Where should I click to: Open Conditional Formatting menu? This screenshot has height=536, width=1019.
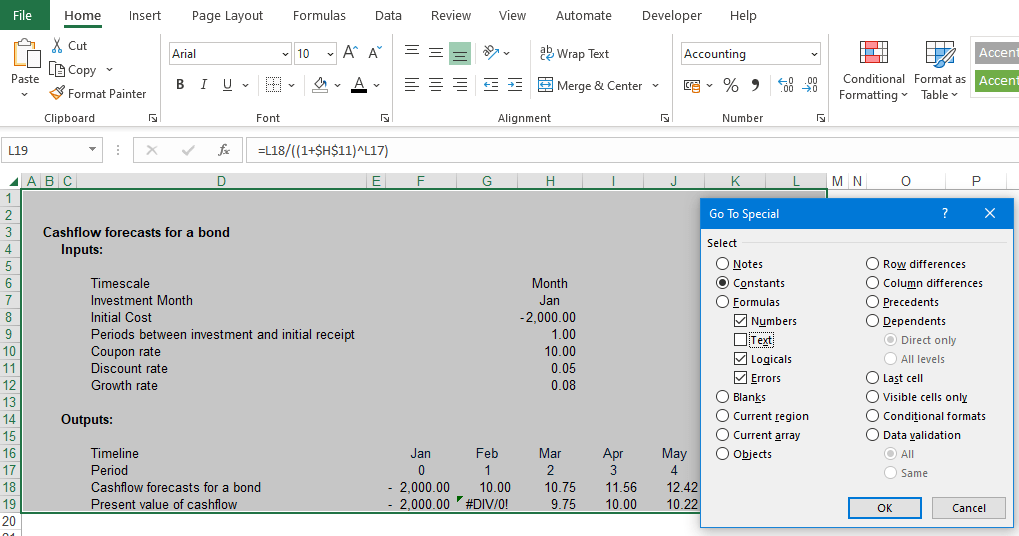pos(873,70)
